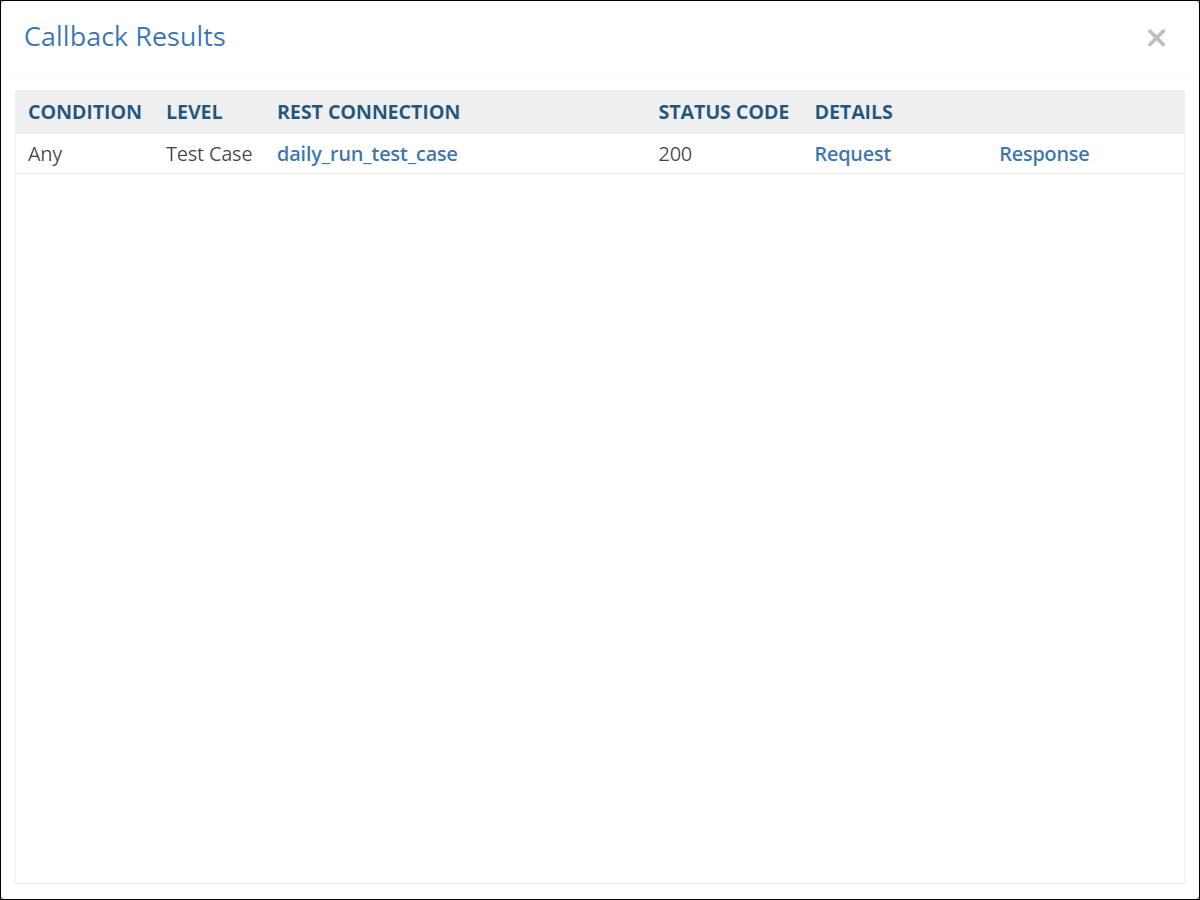
Task: Follow the REST connection name hyperlink
Action: tap(367, 154)
